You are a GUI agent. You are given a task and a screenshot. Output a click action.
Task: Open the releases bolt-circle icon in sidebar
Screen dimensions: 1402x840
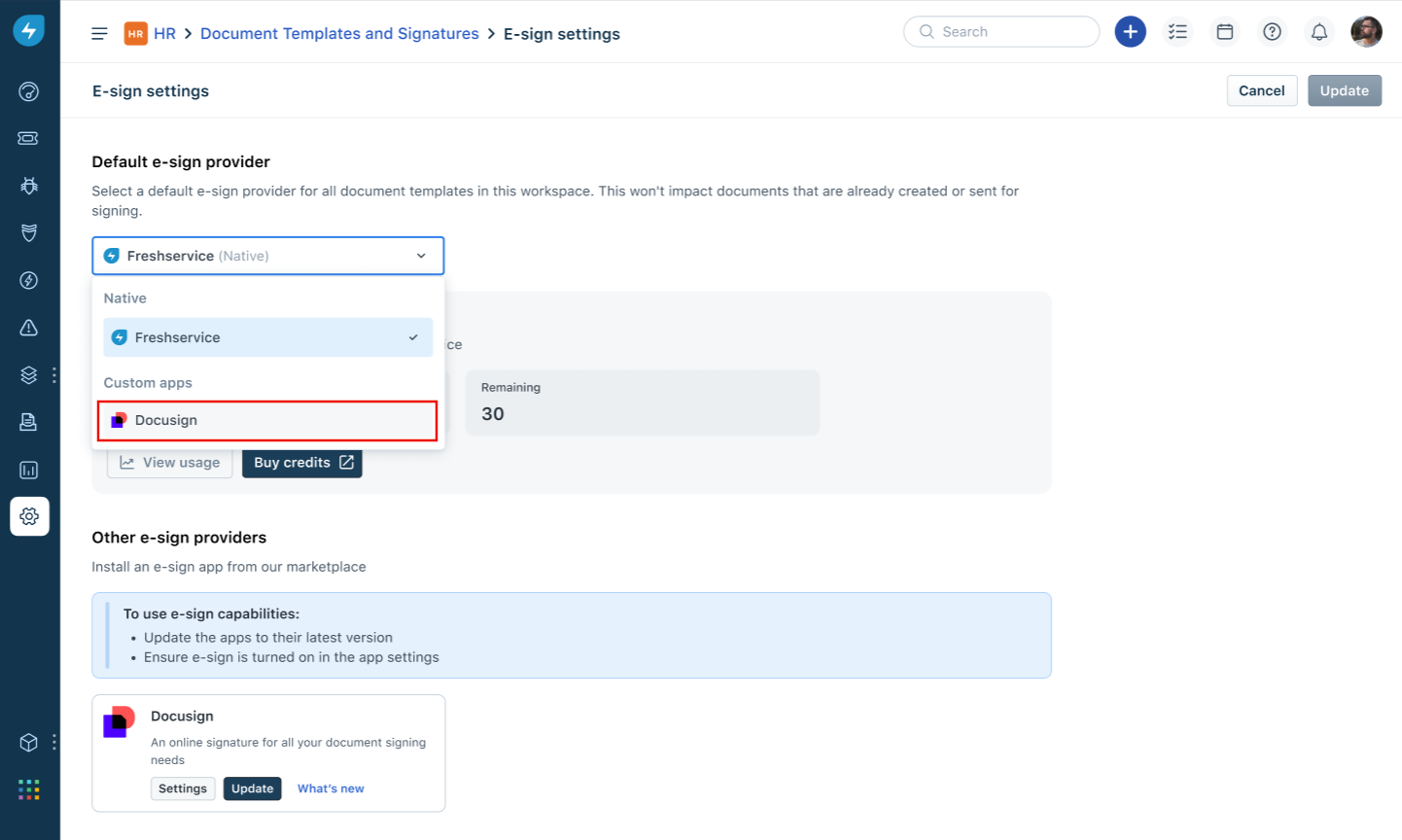(29, 280)
